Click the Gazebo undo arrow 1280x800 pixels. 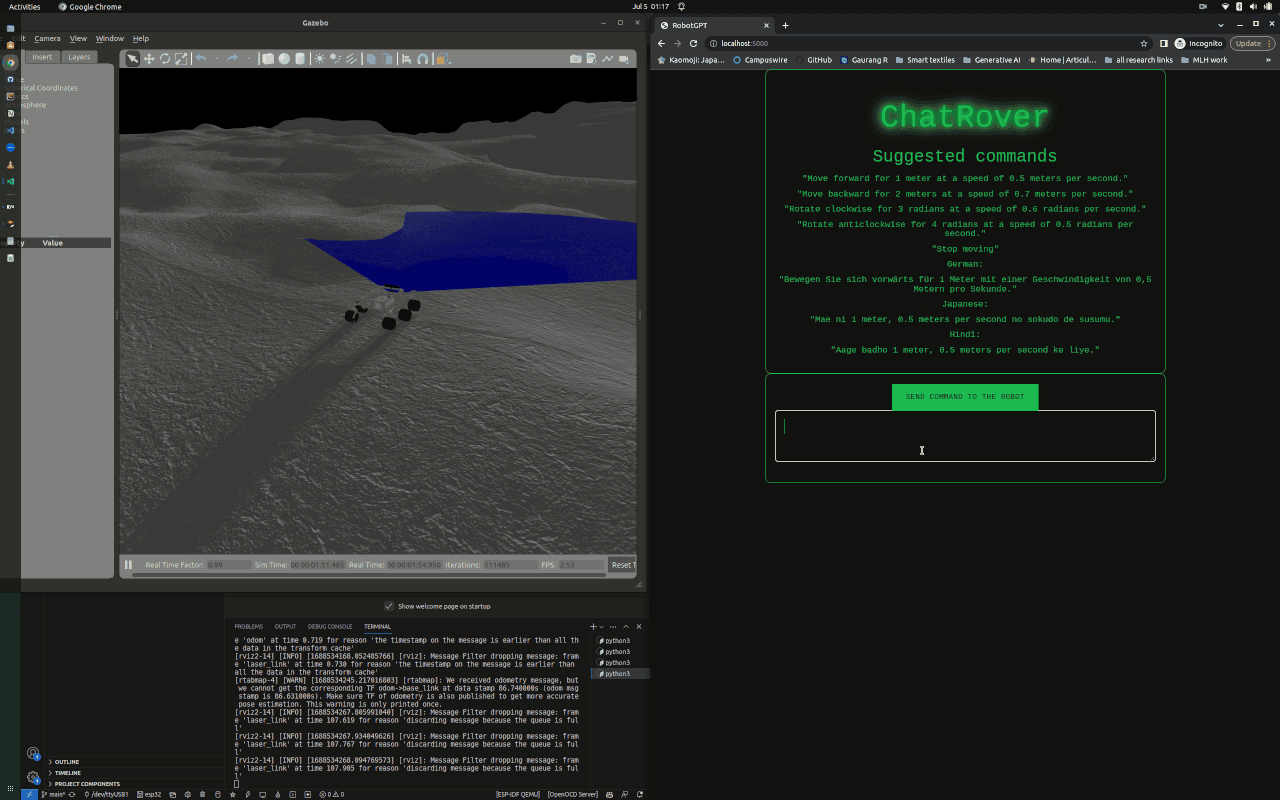pos(201,59)
